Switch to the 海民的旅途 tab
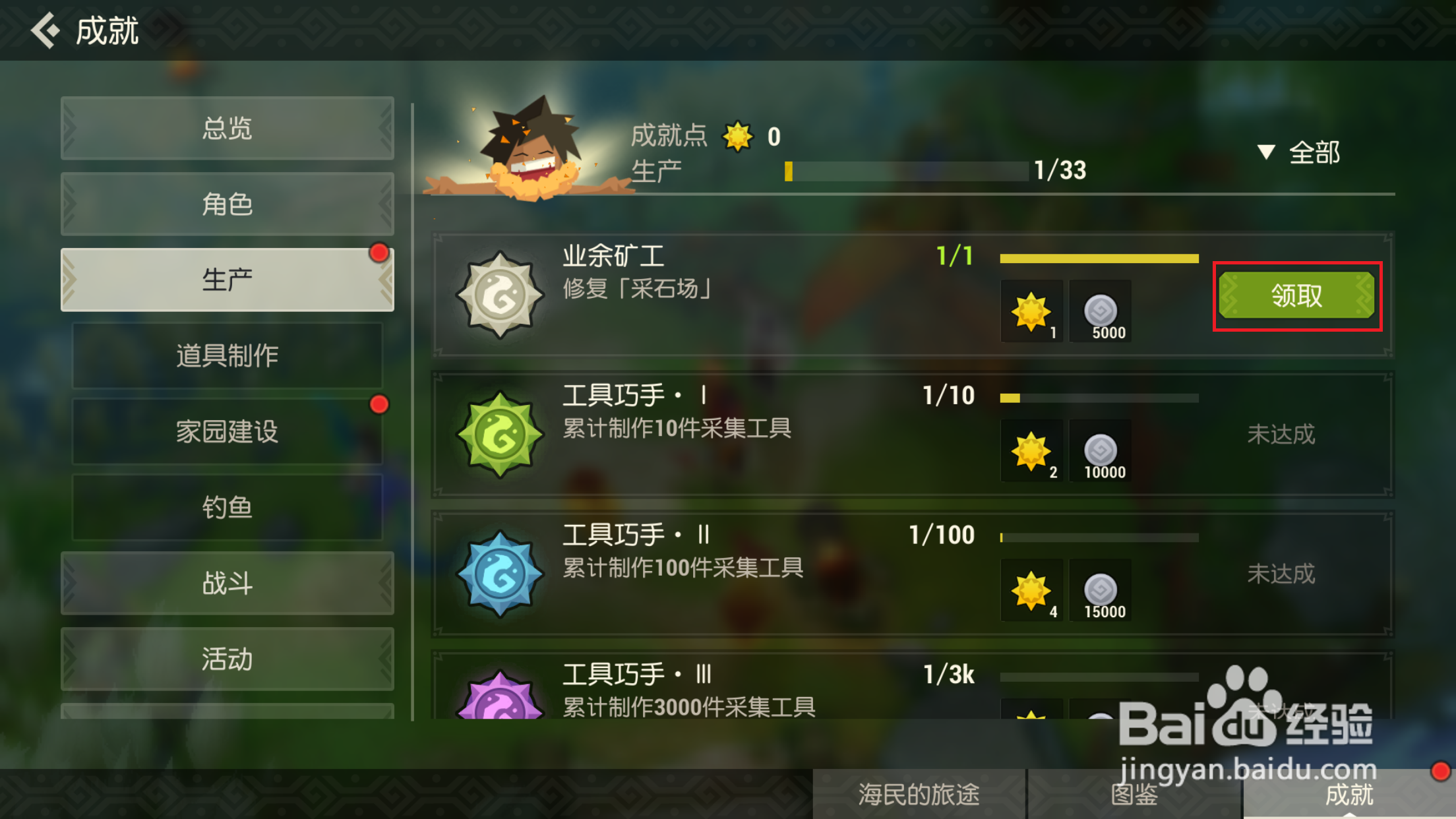This screenshot has height=819, width=1456. point(919,794)
